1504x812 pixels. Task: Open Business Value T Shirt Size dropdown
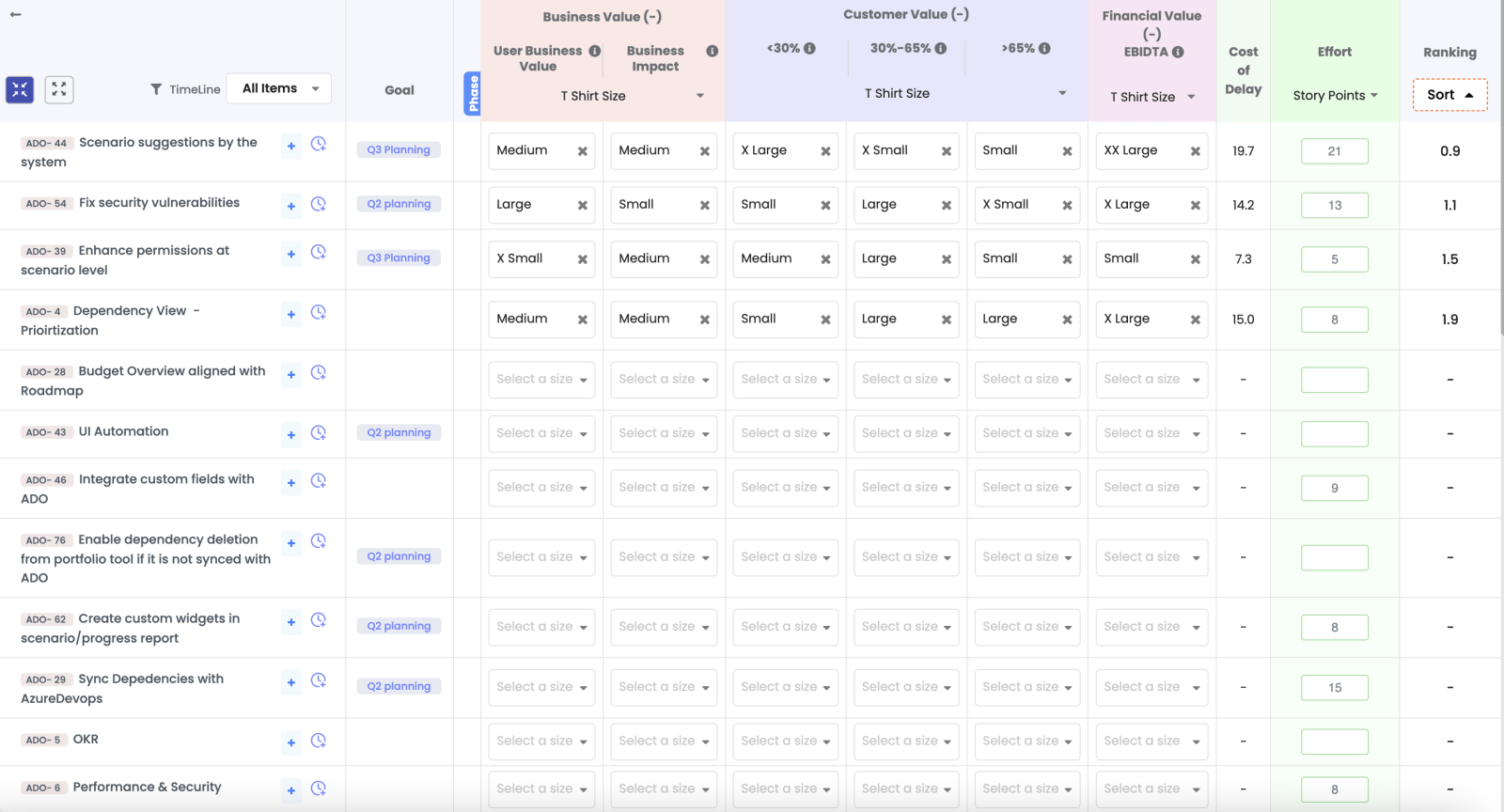click(x=632, y=96)
